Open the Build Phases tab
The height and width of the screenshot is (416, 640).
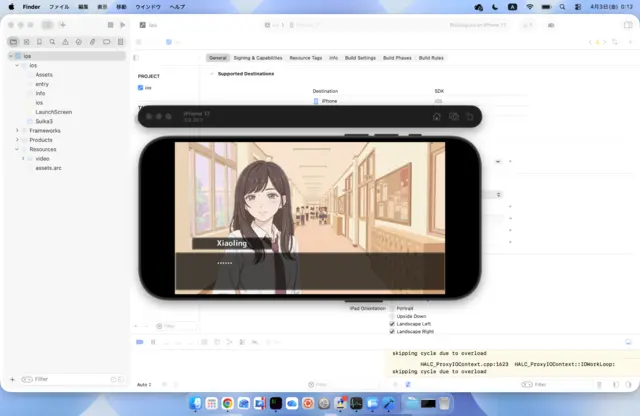coord(397,58)
